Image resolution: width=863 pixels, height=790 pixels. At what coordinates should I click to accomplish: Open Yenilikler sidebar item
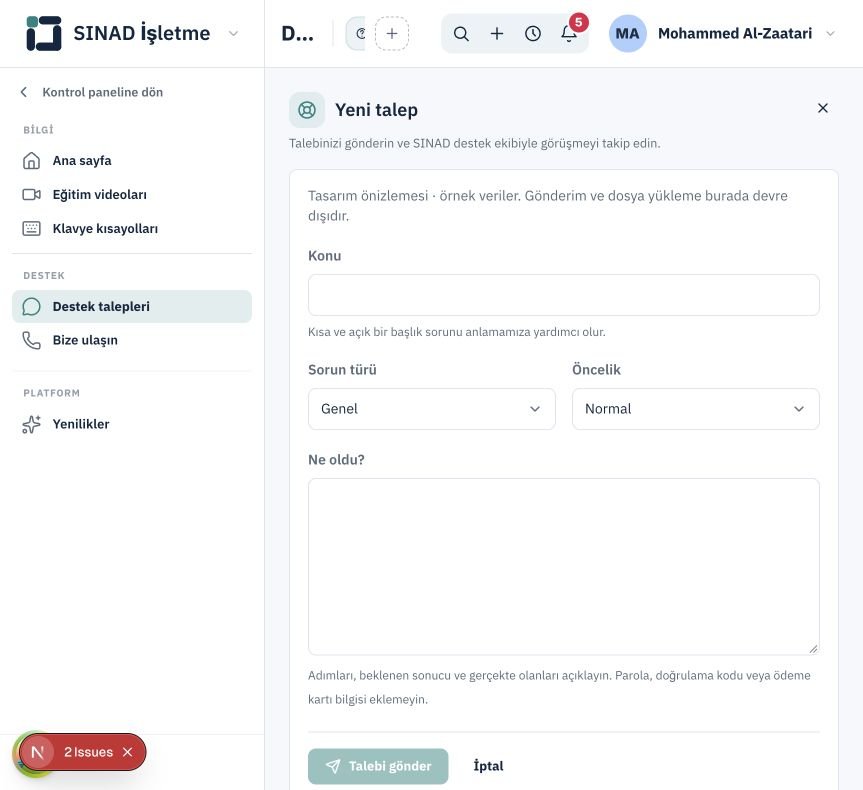coord(132,424)
